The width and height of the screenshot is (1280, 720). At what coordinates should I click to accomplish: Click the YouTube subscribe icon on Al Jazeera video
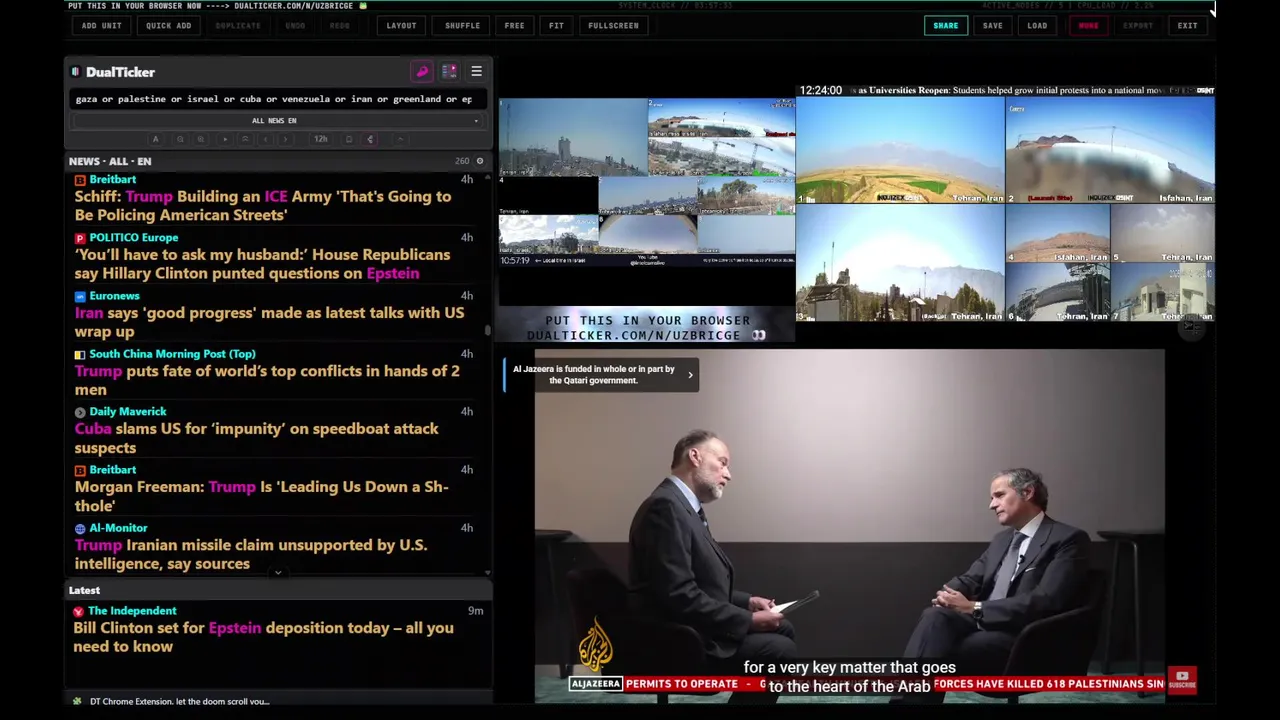click(1182, 681)
